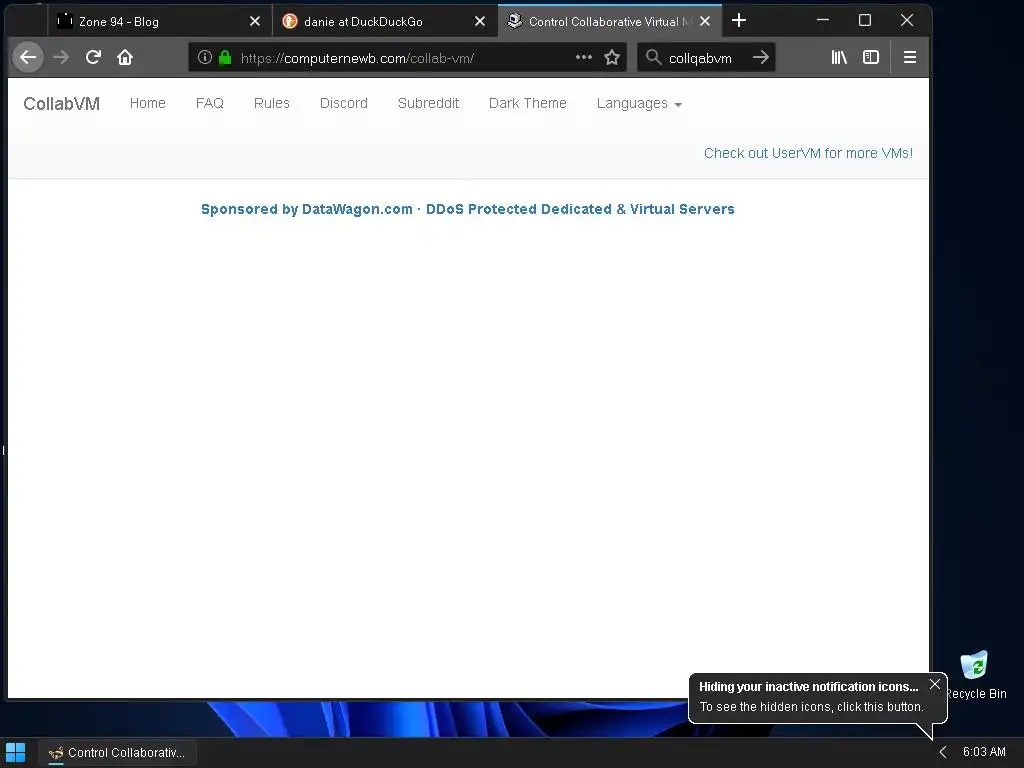1024x768 pixels.
Task: Close the Firefox window
Action: pyautogui.click(x=906, y=20)
